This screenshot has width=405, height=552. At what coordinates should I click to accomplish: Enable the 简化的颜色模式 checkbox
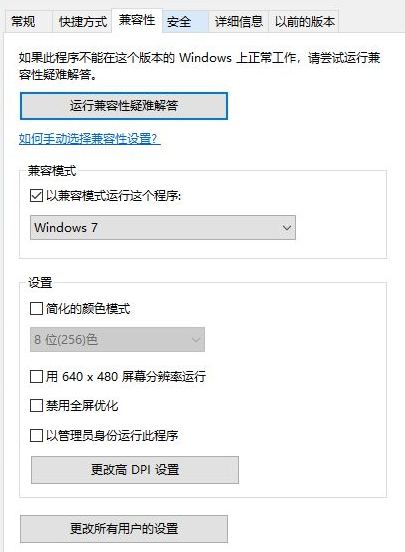click(37, 309)
